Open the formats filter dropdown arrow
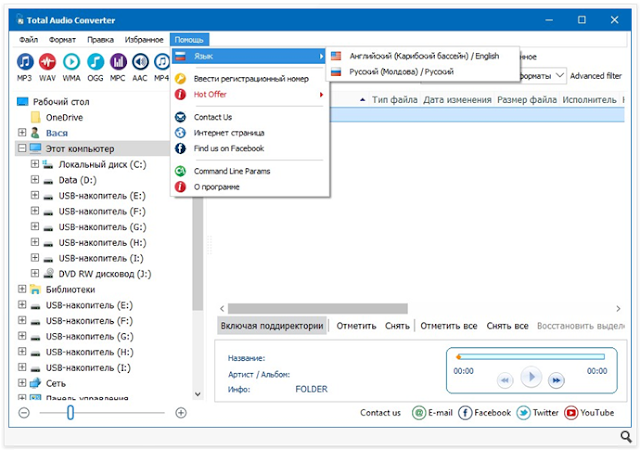 560,76
